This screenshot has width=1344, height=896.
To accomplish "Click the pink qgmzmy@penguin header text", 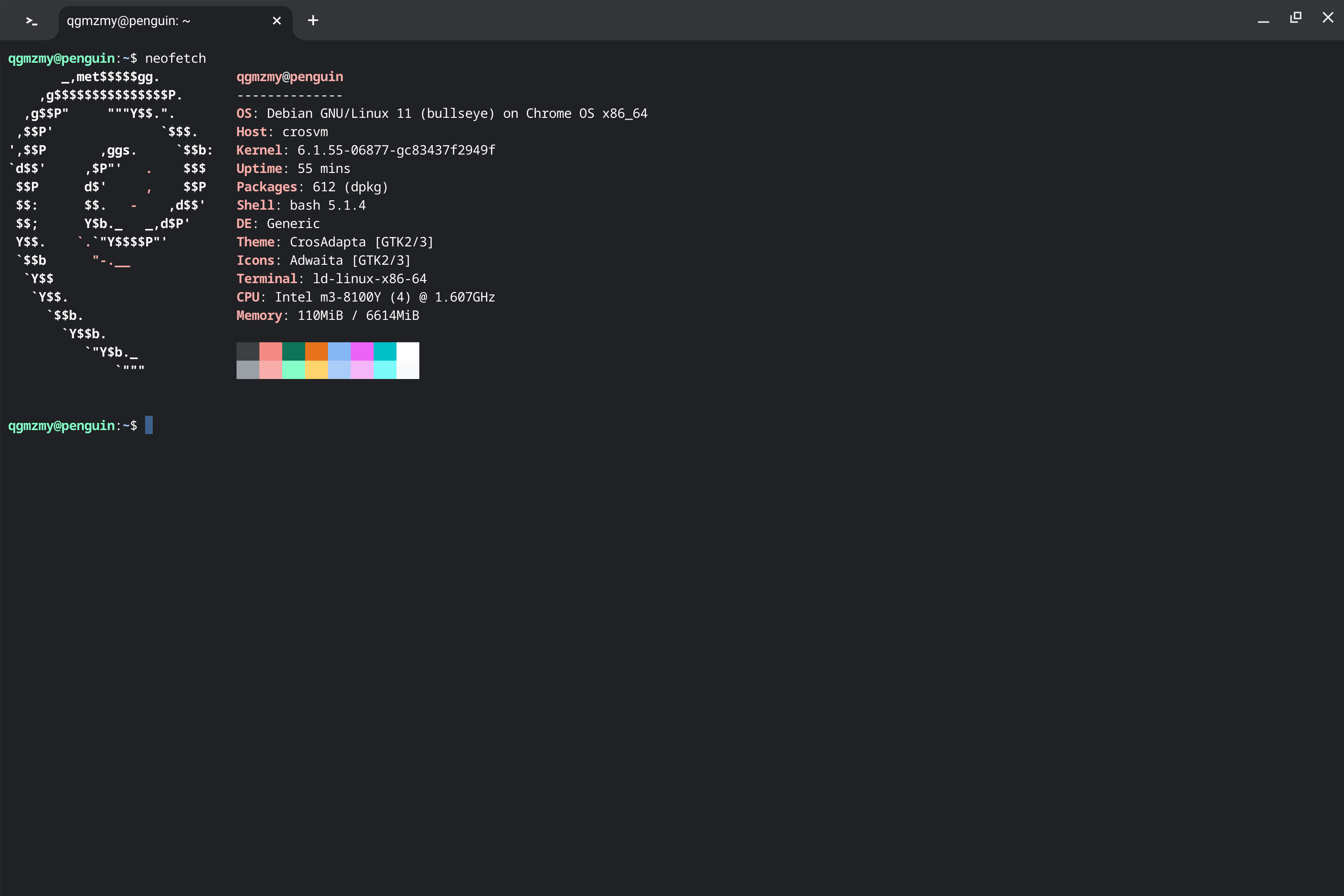I will point(290,77).
